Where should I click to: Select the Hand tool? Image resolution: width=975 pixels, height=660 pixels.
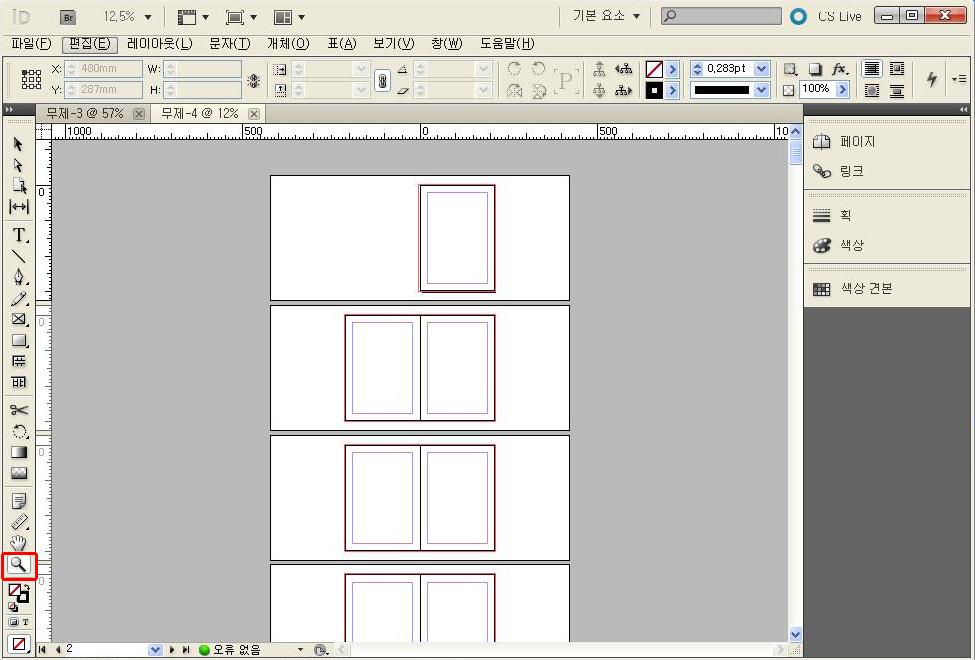(19, 543)
